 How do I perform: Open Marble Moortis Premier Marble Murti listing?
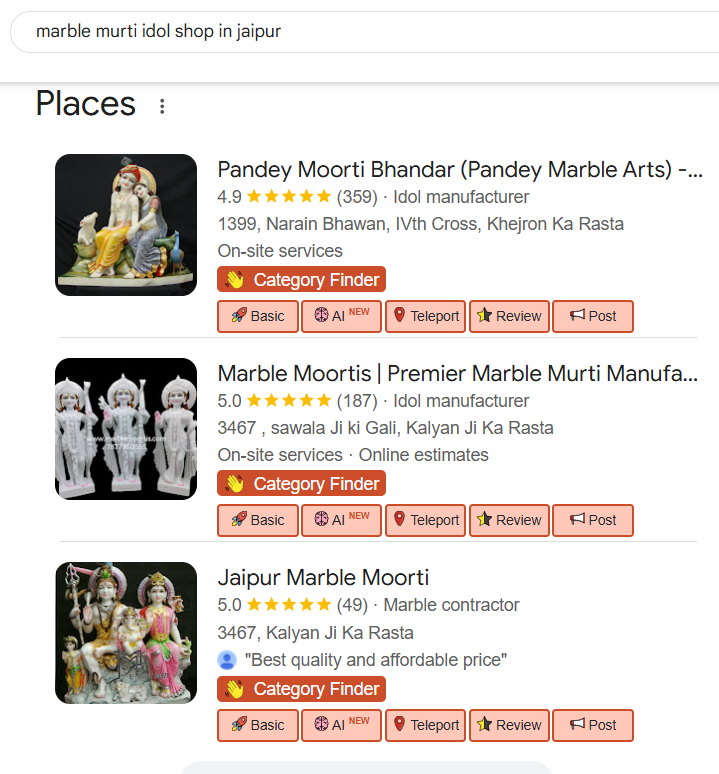click(x=457, y=374)
